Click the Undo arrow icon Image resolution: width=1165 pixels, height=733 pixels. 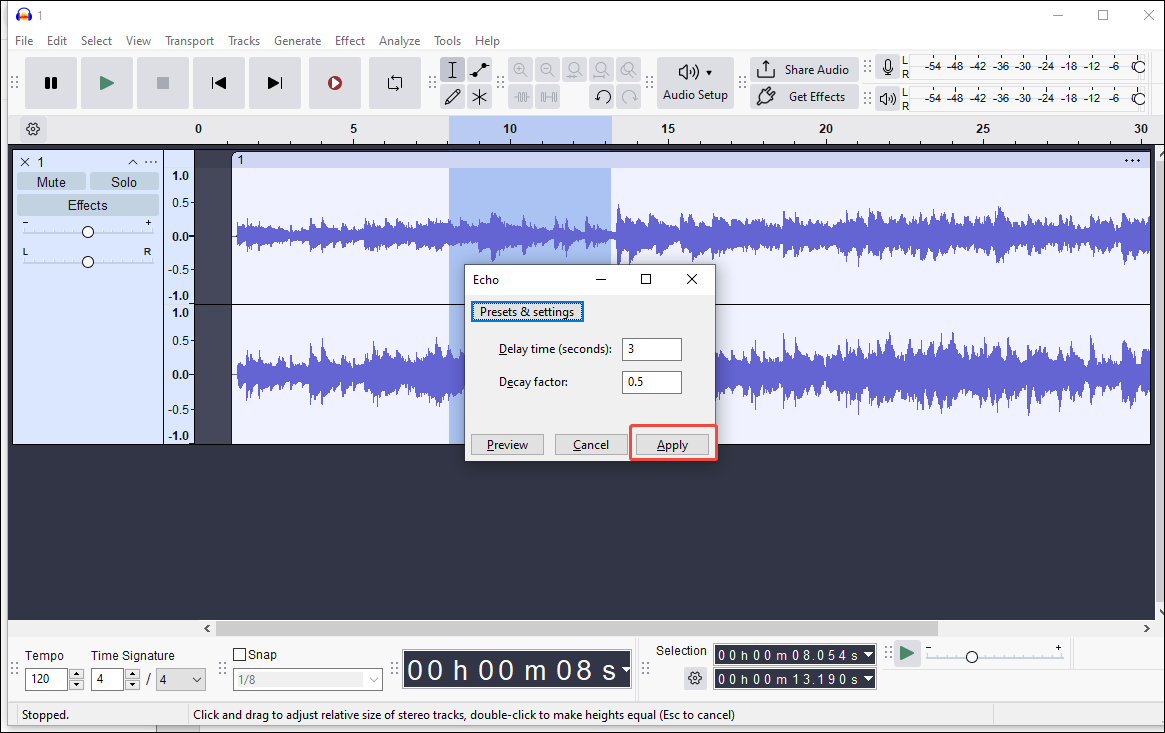pos(602,96)
